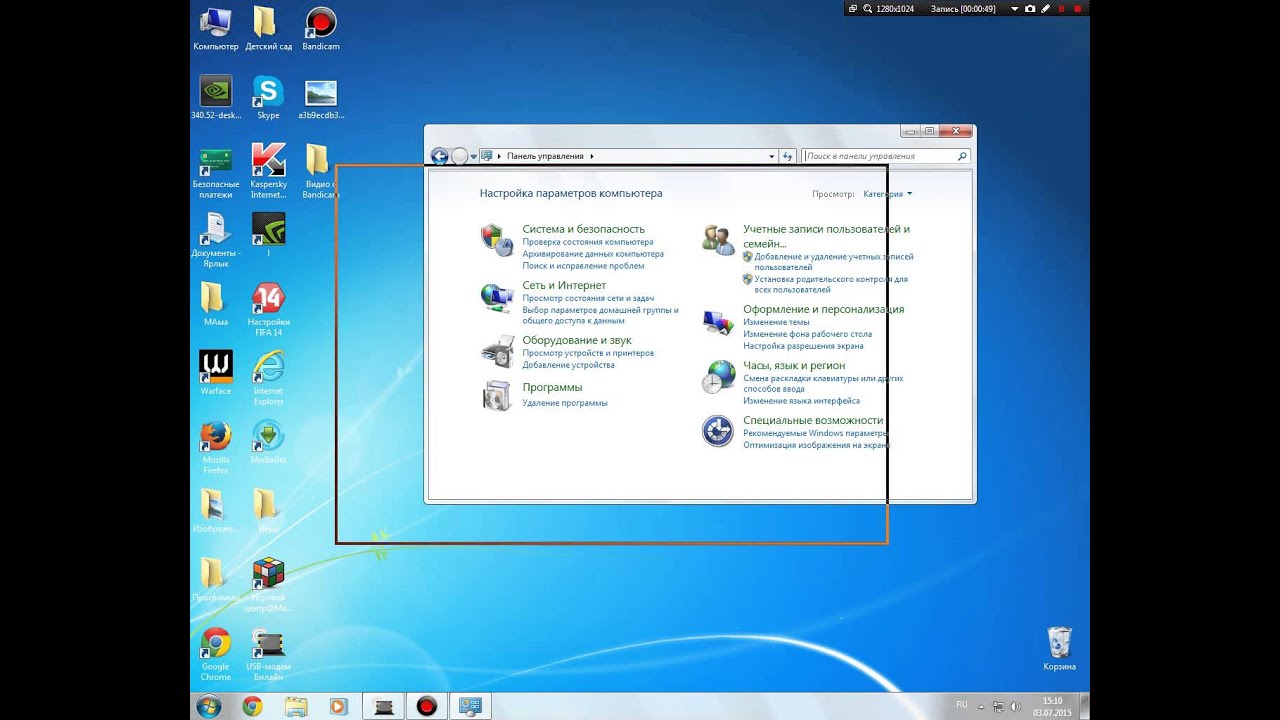Click the RU language indicator
The image size is (1280, 720).
962,705
